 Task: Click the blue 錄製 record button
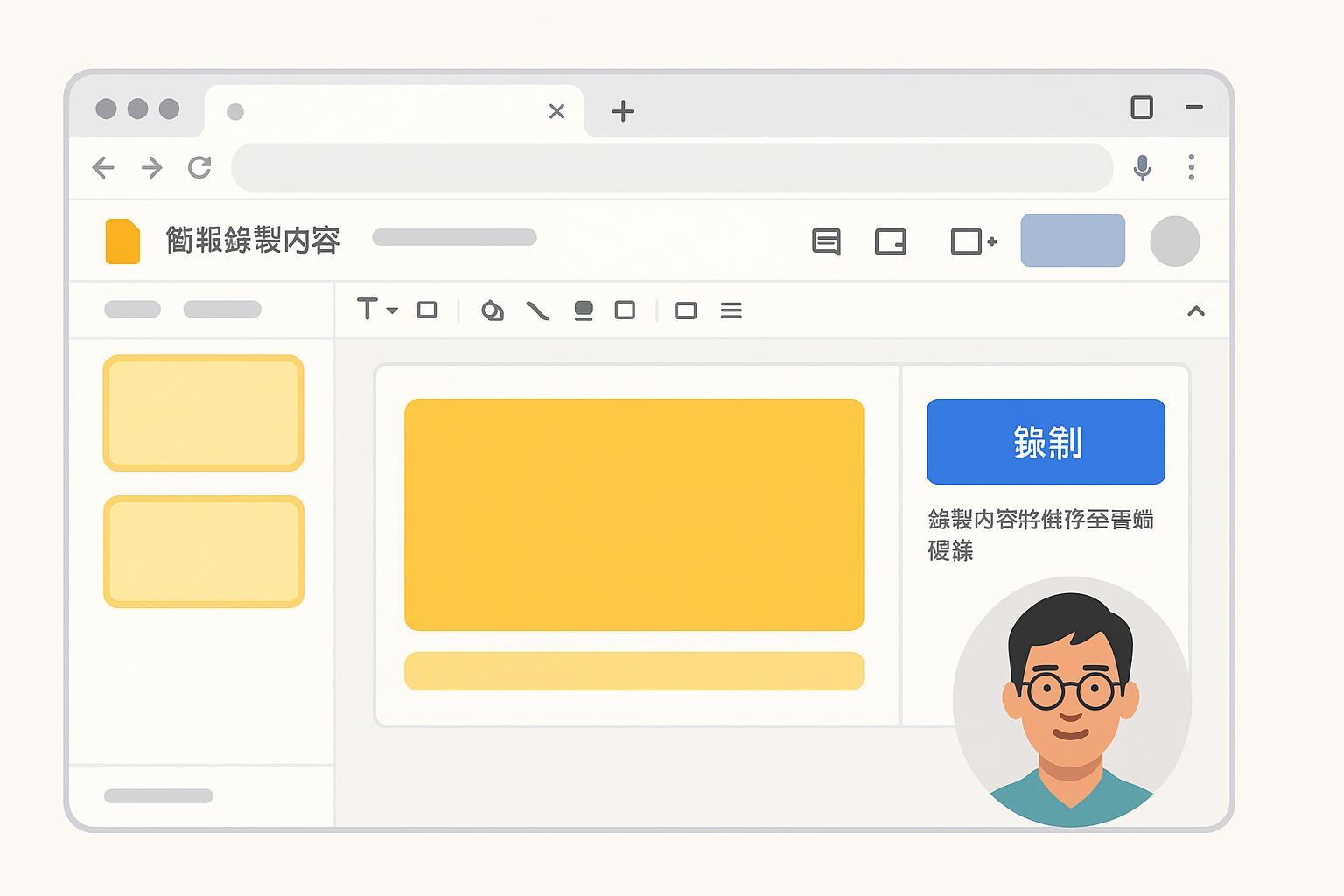tap(1046, 442)
